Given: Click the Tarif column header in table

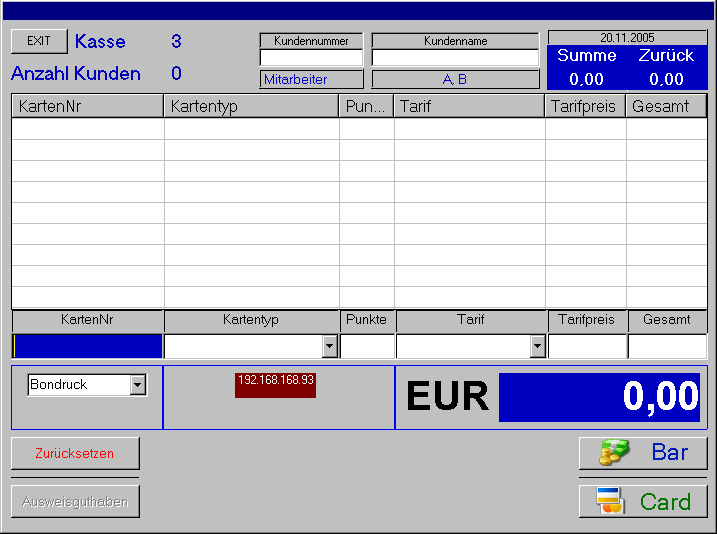Looking at the screenshot, I should 469,106.
